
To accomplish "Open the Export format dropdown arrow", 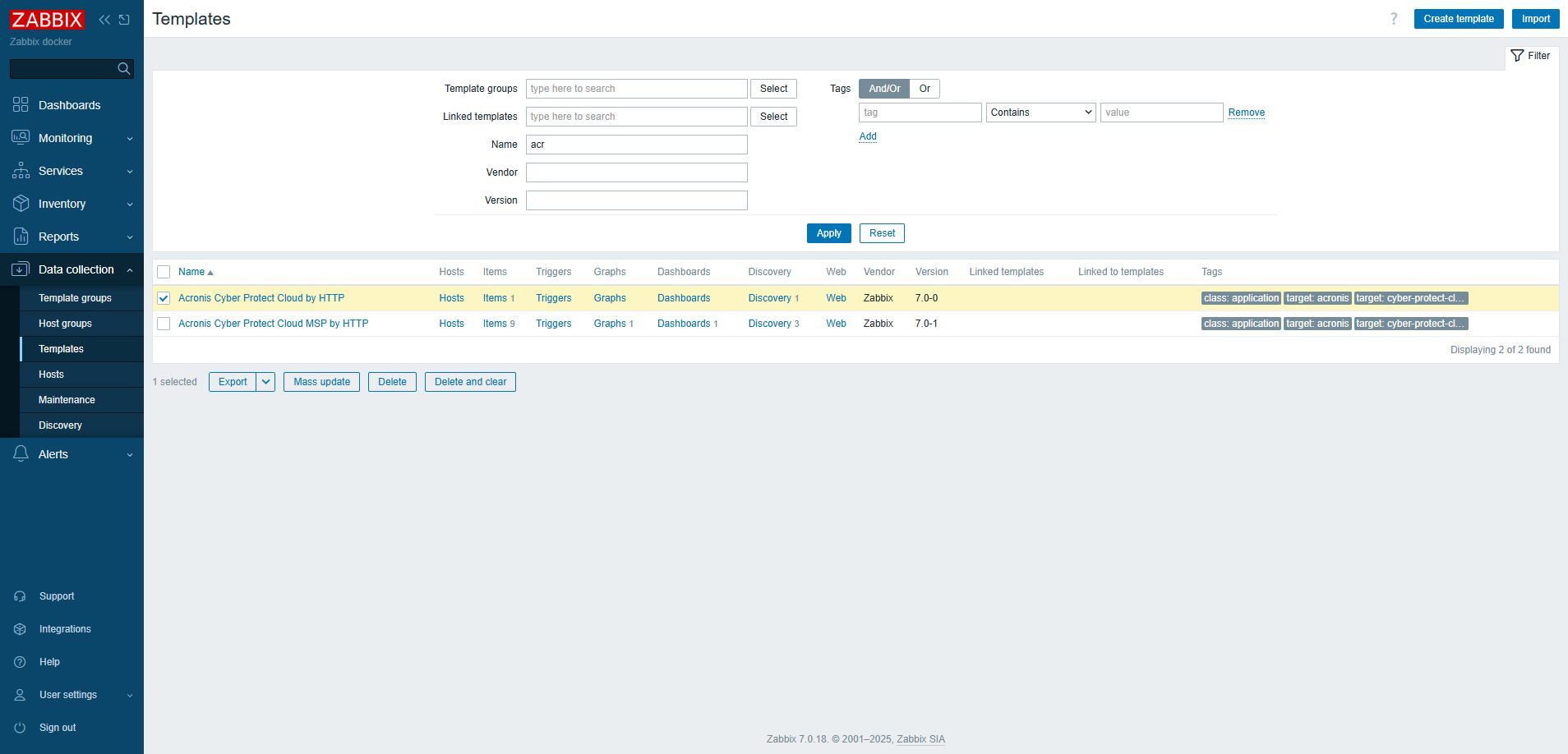I will click(x=265, y=382).
